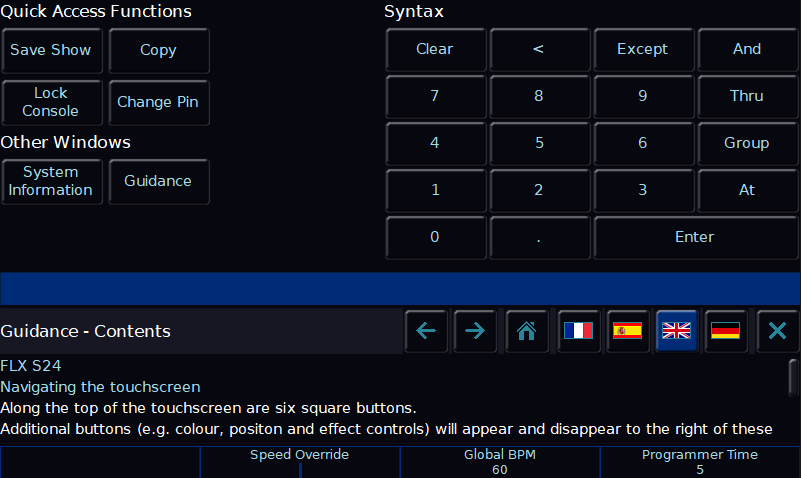
Task: Open the System Information window
Action: tap(52, 181)
